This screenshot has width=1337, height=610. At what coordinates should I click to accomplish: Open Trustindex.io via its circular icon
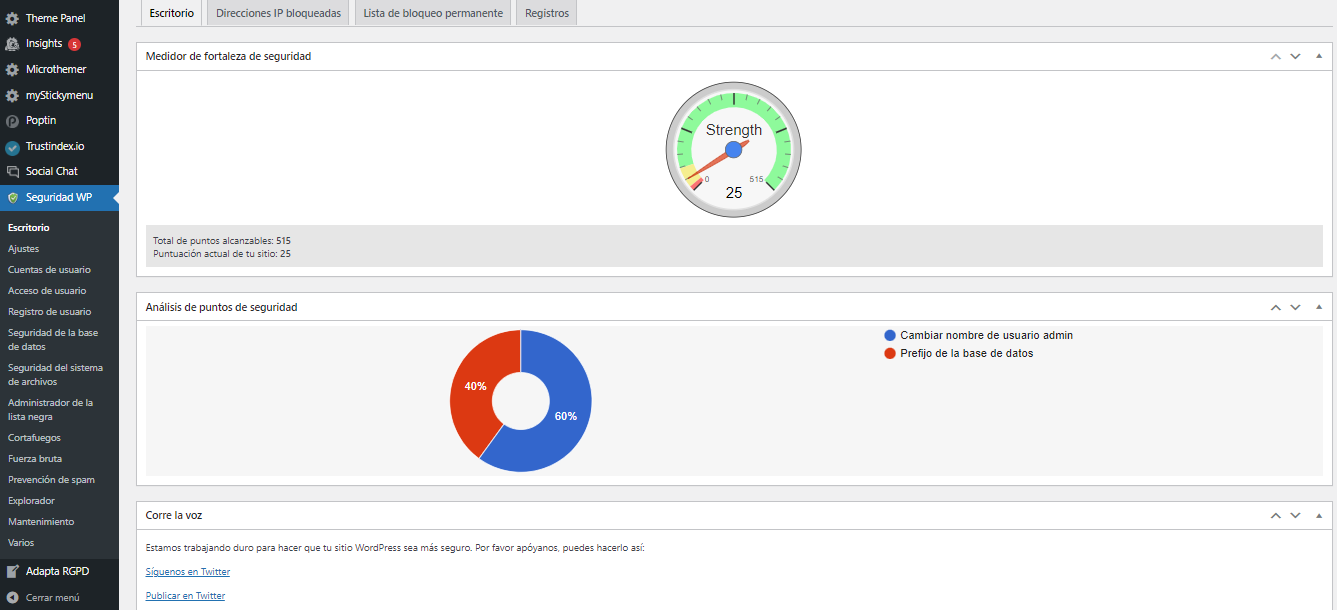[x=11, y=145]
